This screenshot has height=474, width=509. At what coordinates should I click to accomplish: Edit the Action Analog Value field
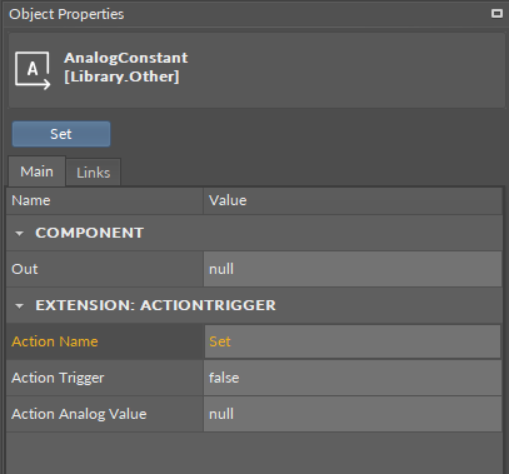point(353,414)
